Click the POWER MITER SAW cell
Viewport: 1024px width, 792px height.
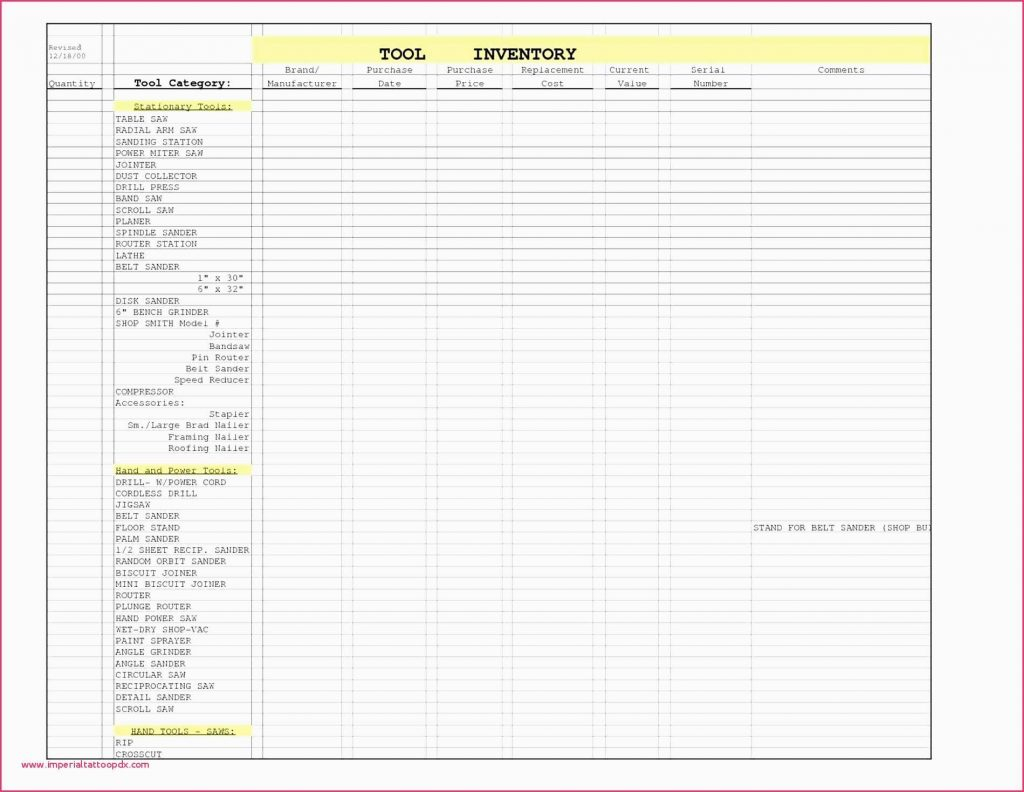coord(159,153)
